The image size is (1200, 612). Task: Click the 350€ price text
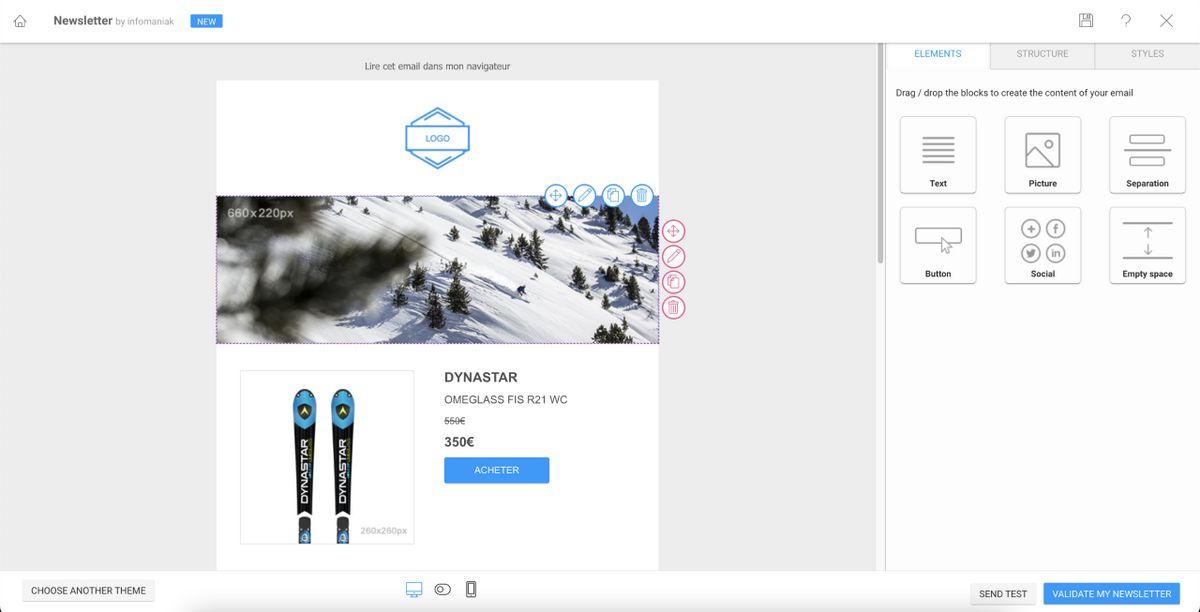tap(459, 442)
